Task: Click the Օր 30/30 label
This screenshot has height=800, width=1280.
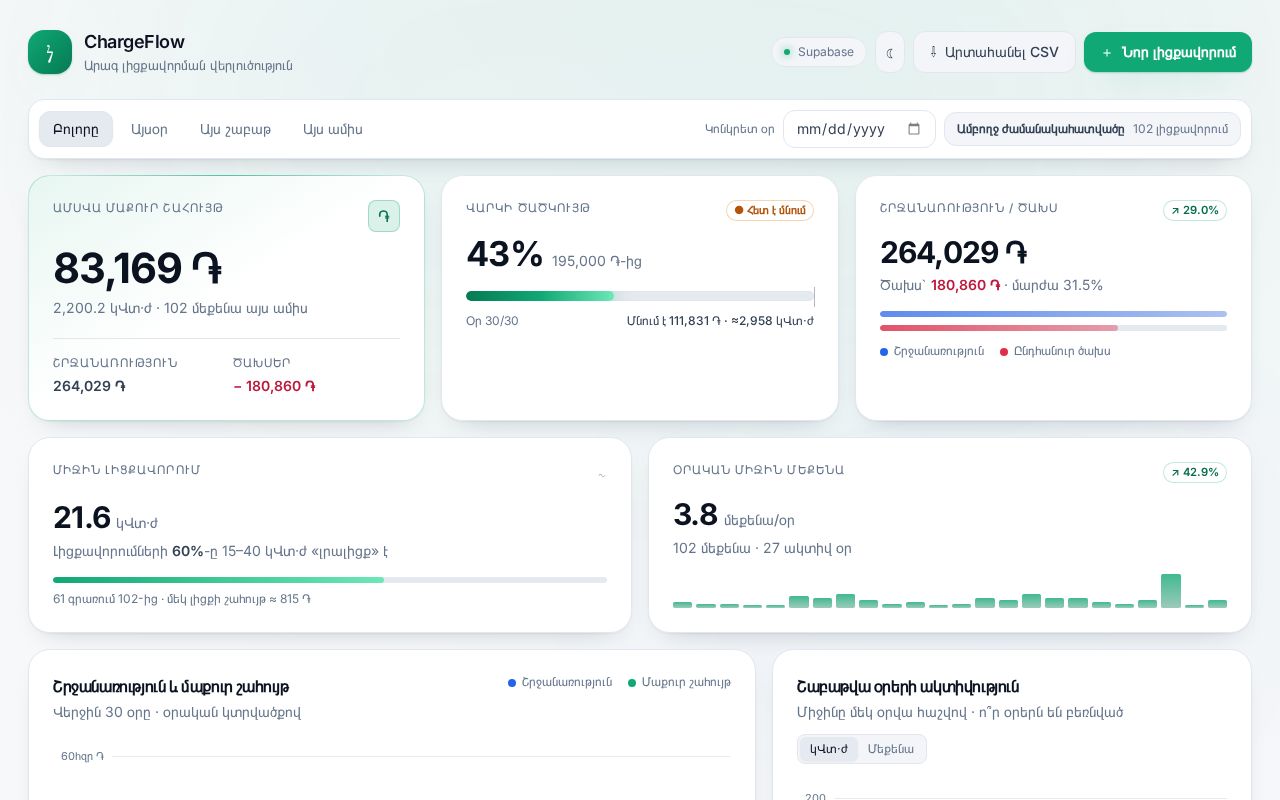Action: (492, 321)
